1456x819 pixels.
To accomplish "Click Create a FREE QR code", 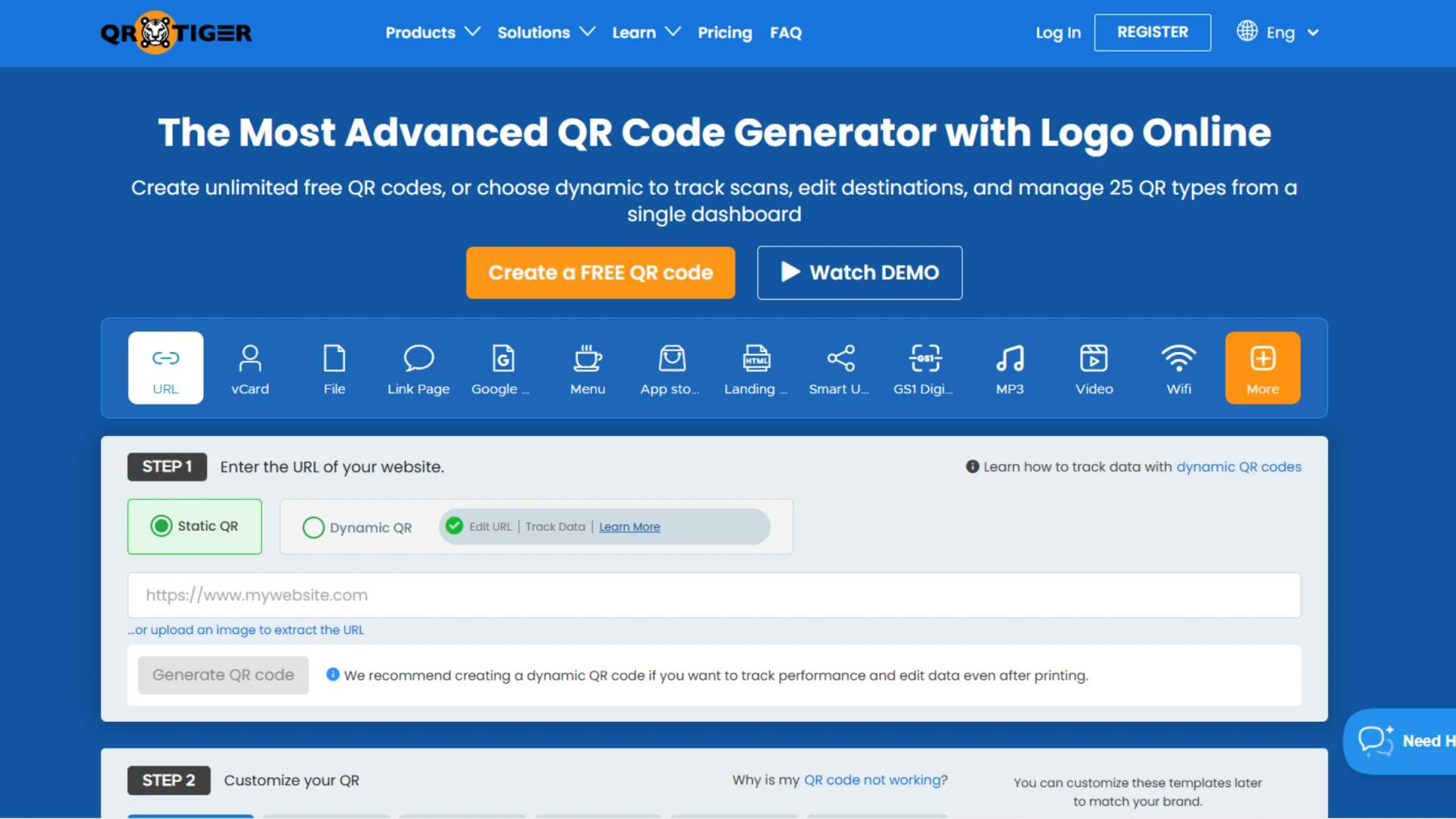I will (x=601, y=272).
